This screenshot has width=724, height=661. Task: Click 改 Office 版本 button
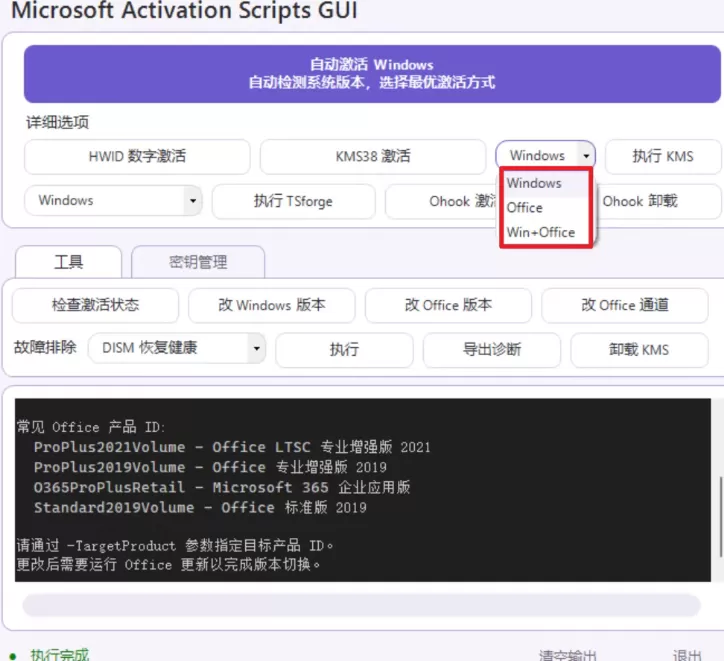pos(448,305)
